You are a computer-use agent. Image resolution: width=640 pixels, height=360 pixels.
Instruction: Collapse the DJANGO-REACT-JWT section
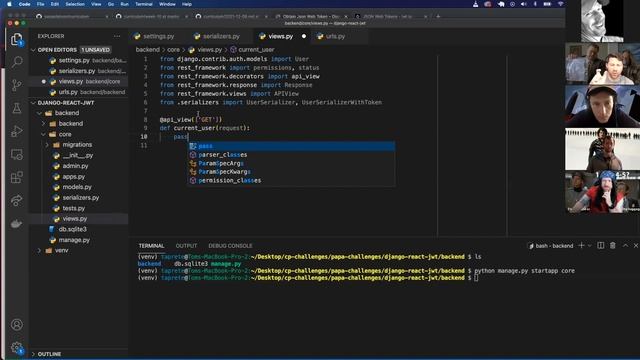pyautogui.click(x=33, y=103)
